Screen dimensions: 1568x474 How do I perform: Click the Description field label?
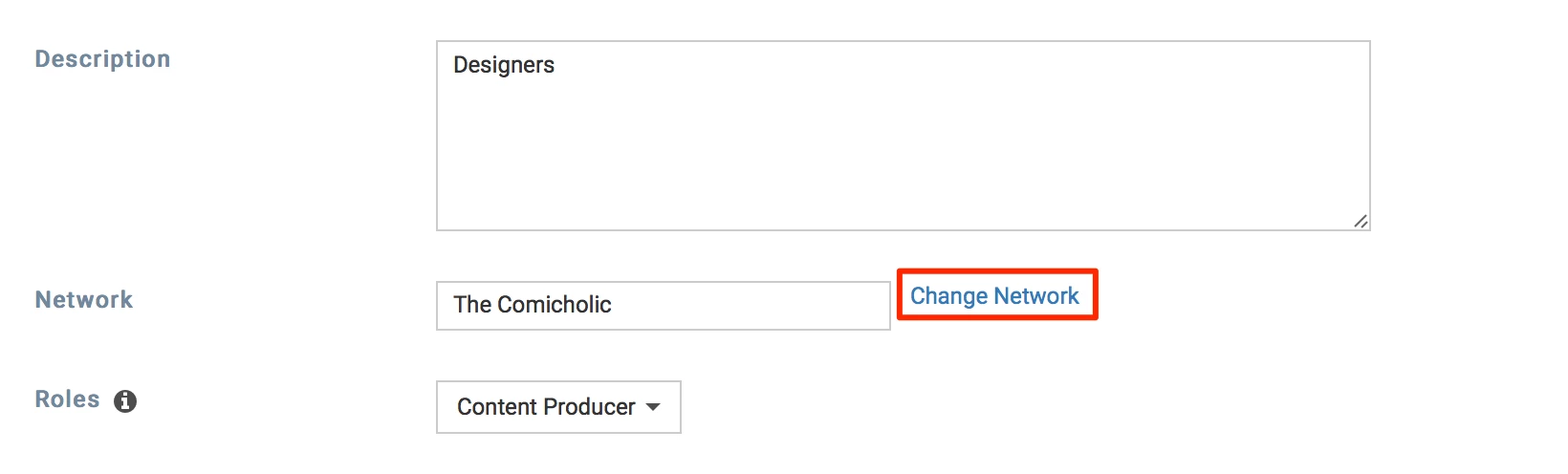[102, 59]
